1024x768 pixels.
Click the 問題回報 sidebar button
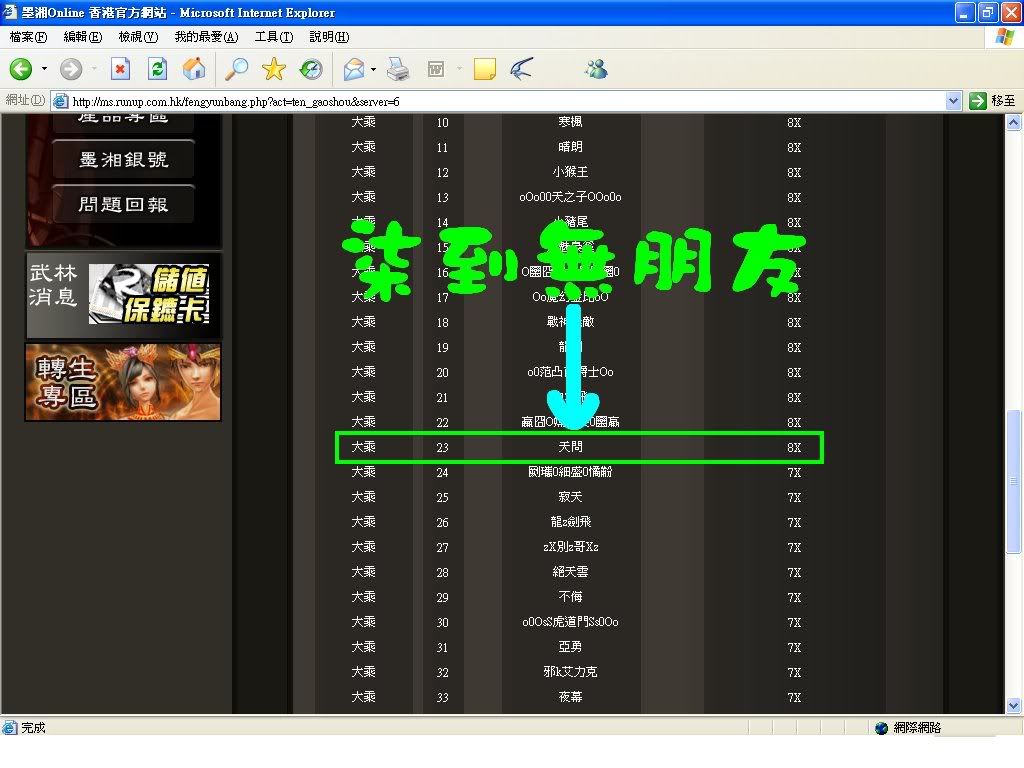[123, 204]
